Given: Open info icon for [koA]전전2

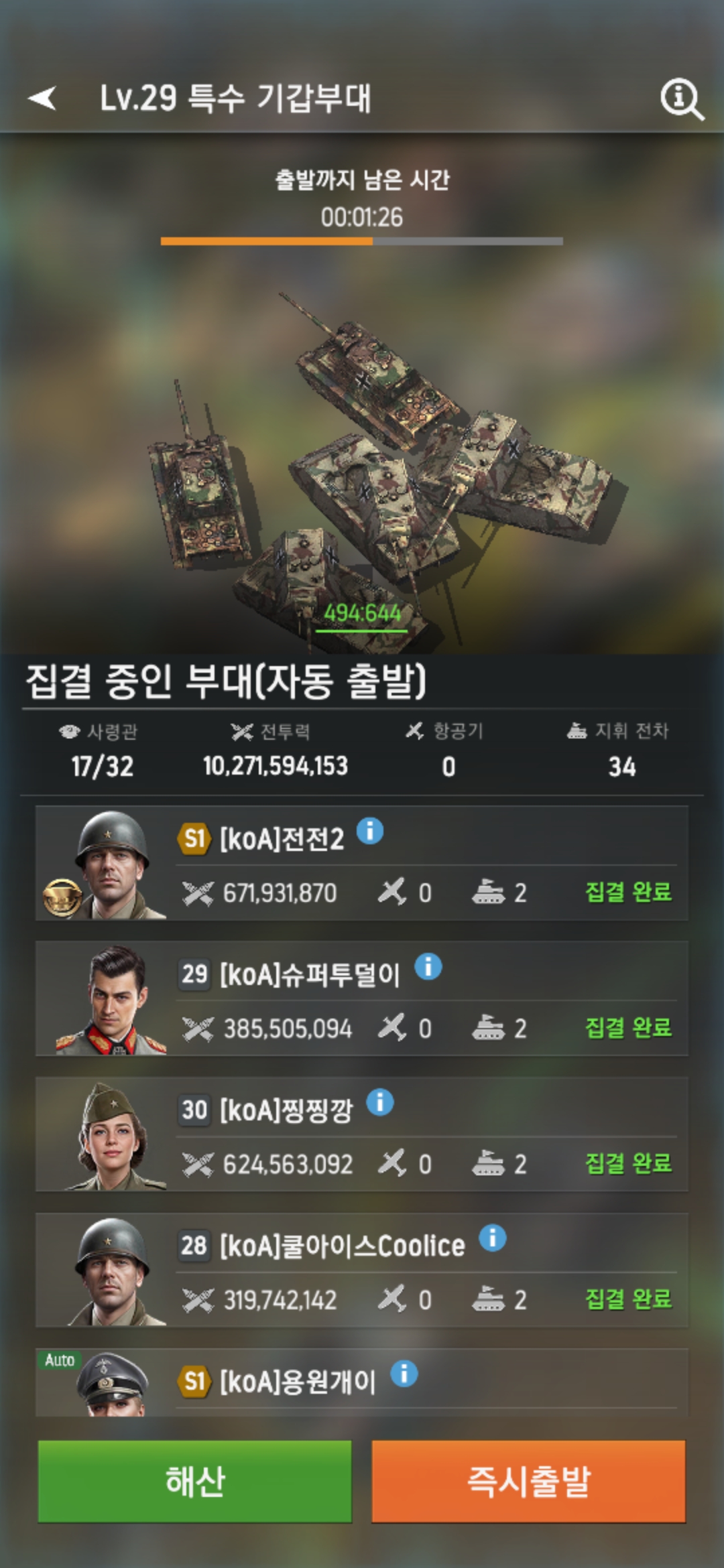Looking at the screenshot, I should 370,831.
